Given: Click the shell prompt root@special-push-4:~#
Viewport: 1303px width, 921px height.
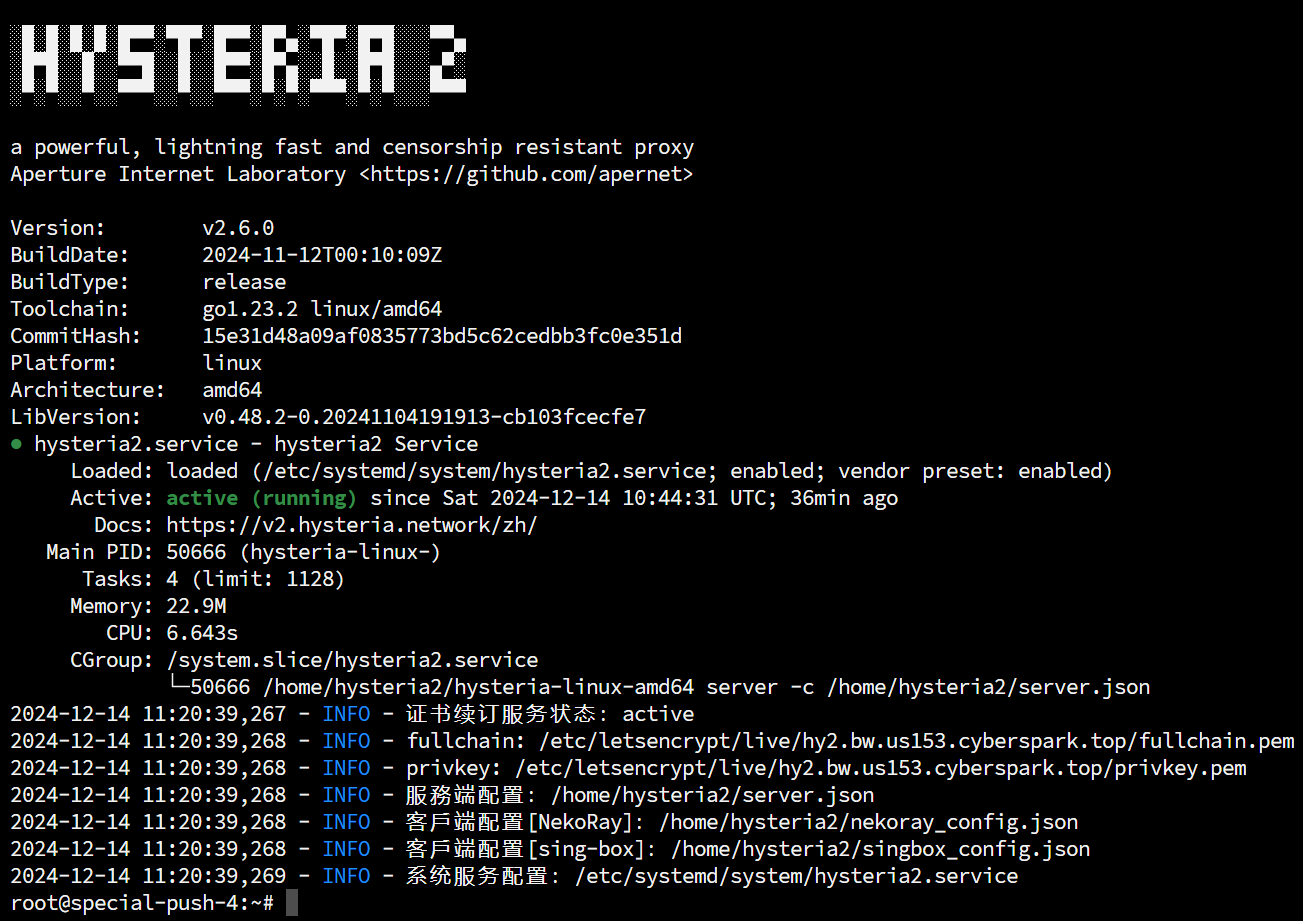Looking at the screenshot, I should point(142,903).
